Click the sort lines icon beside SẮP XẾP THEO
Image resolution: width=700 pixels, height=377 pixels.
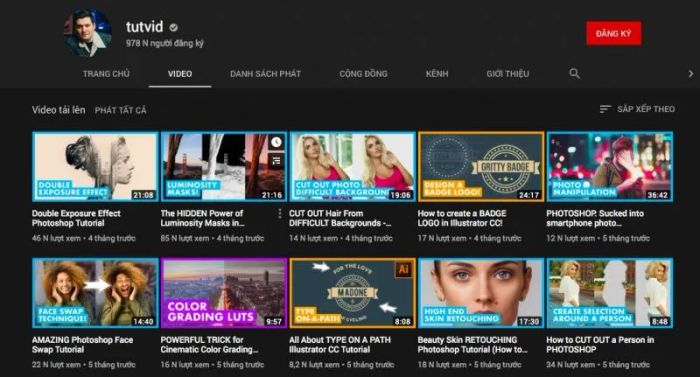point(605,109)
